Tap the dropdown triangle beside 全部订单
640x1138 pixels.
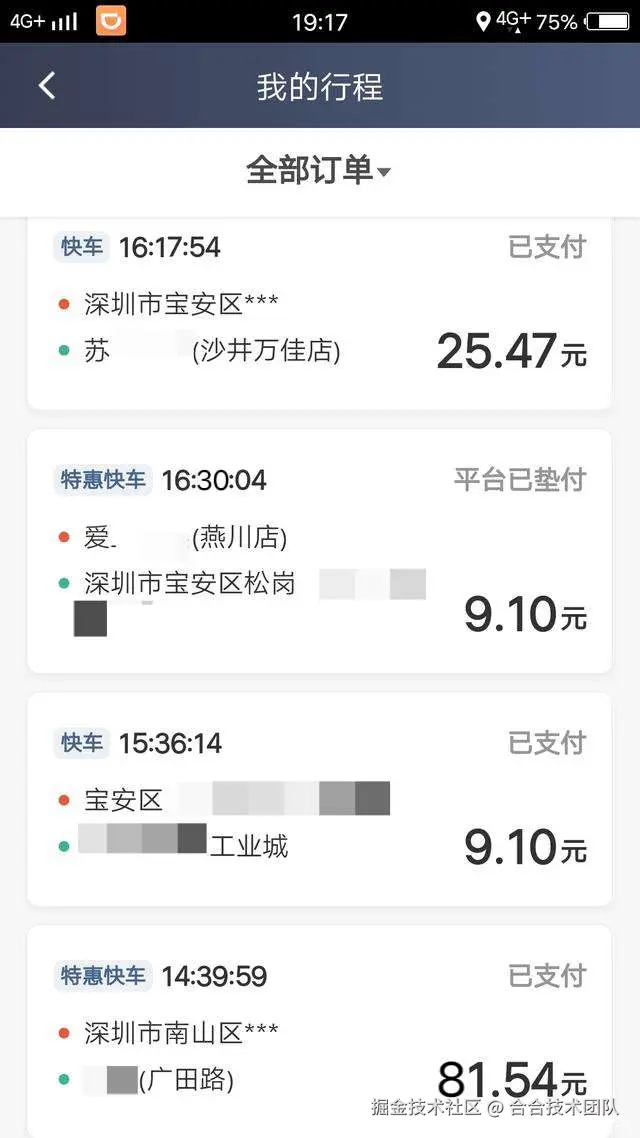click(x=384, y=172)
